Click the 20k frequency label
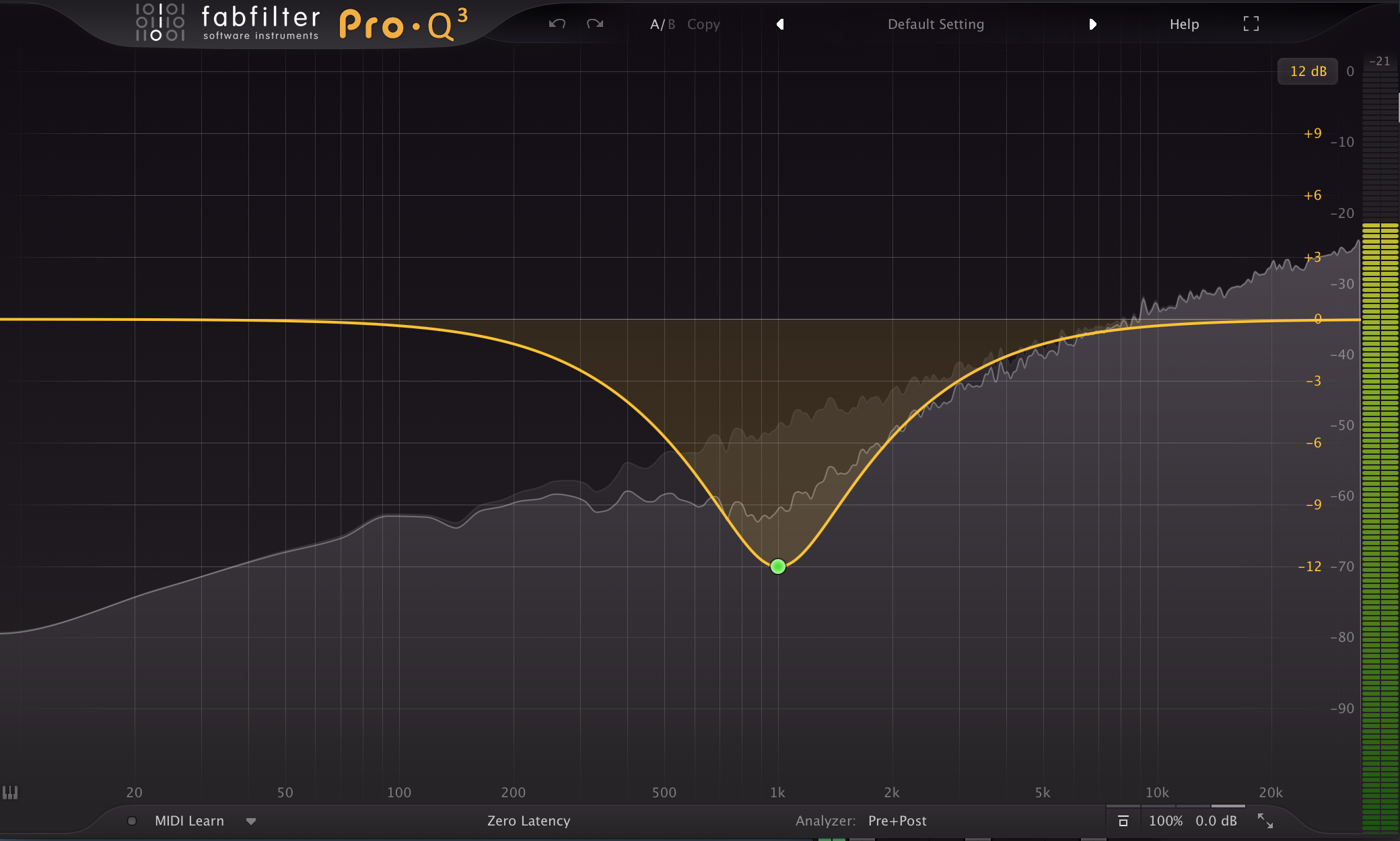This screenshot has width=1400, height=841. (x=1271, y=793)
